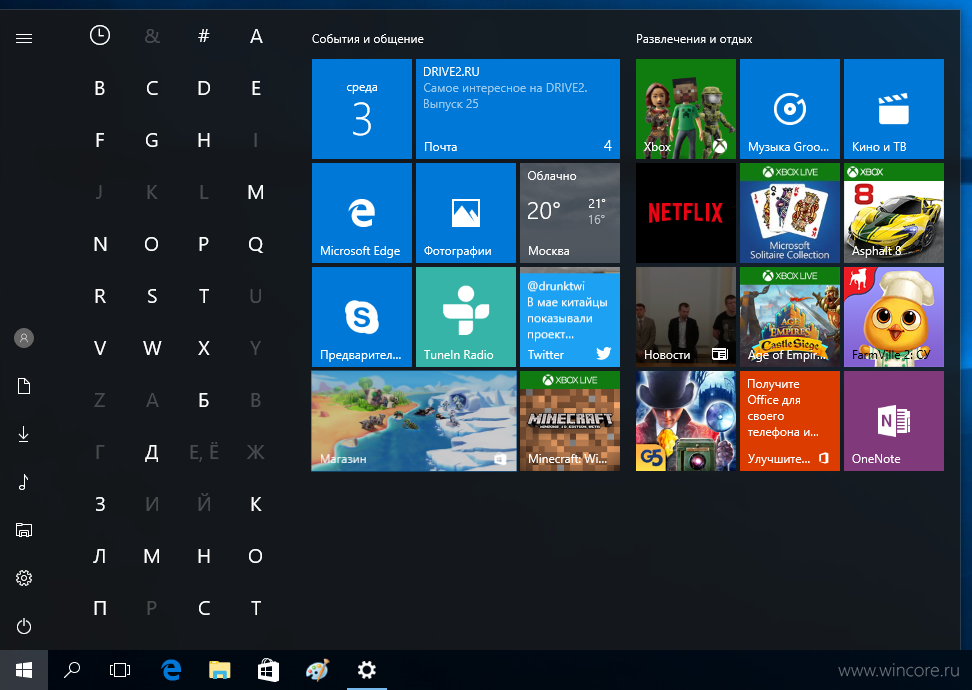Click the Windows Start button on taskbar
This screenshot has width=972, height=690.
[x=24, y=670]
